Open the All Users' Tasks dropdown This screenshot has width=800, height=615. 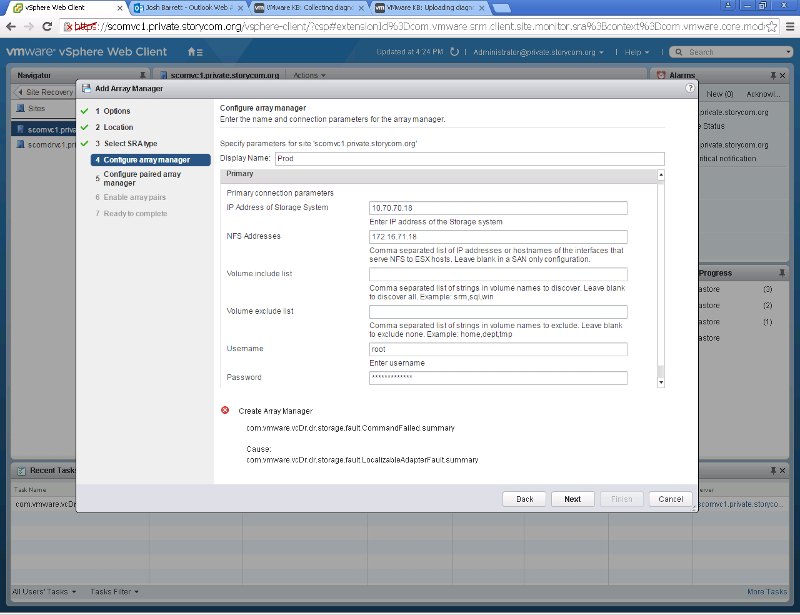(x=44, y=592)
